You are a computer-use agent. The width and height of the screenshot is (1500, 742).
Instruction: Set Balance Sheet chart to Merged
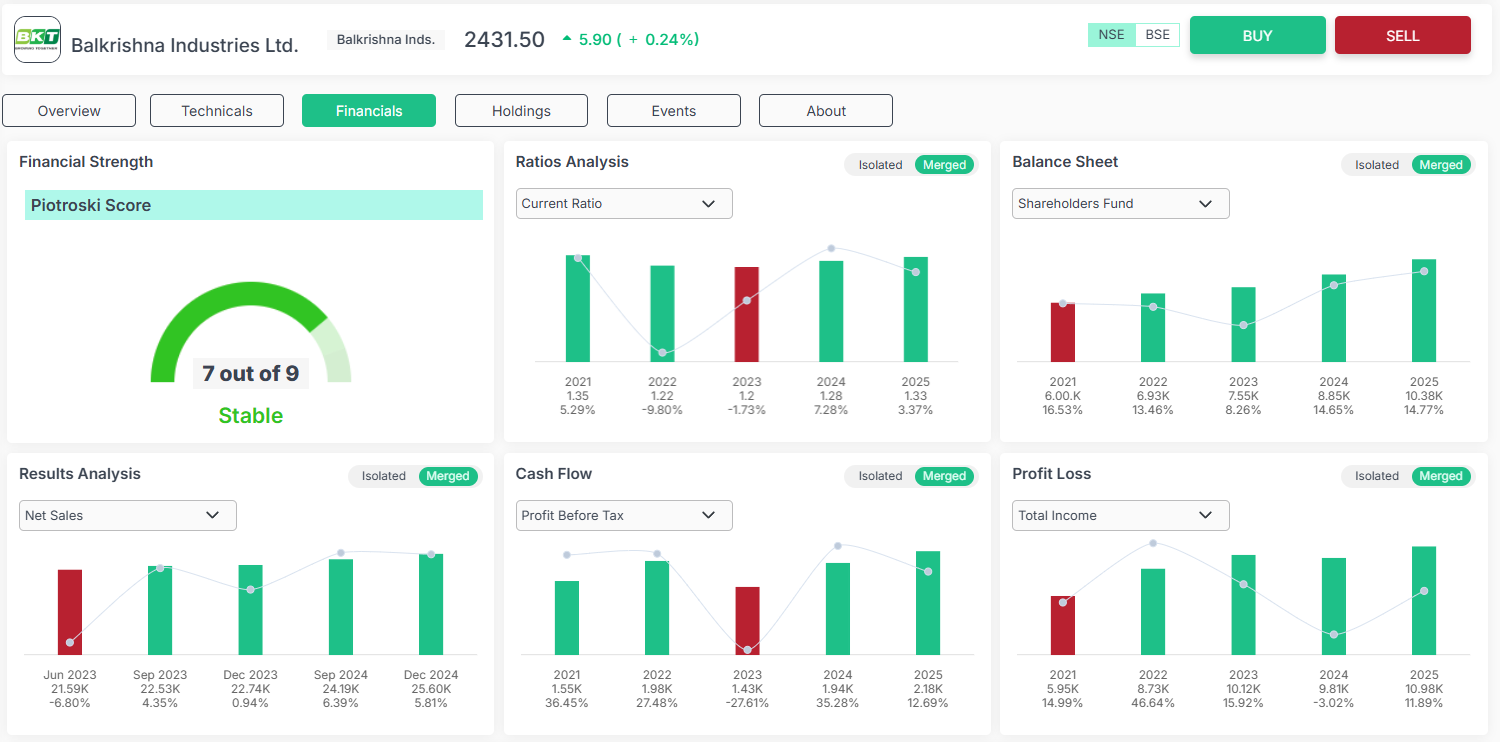tap(1441, 165)
